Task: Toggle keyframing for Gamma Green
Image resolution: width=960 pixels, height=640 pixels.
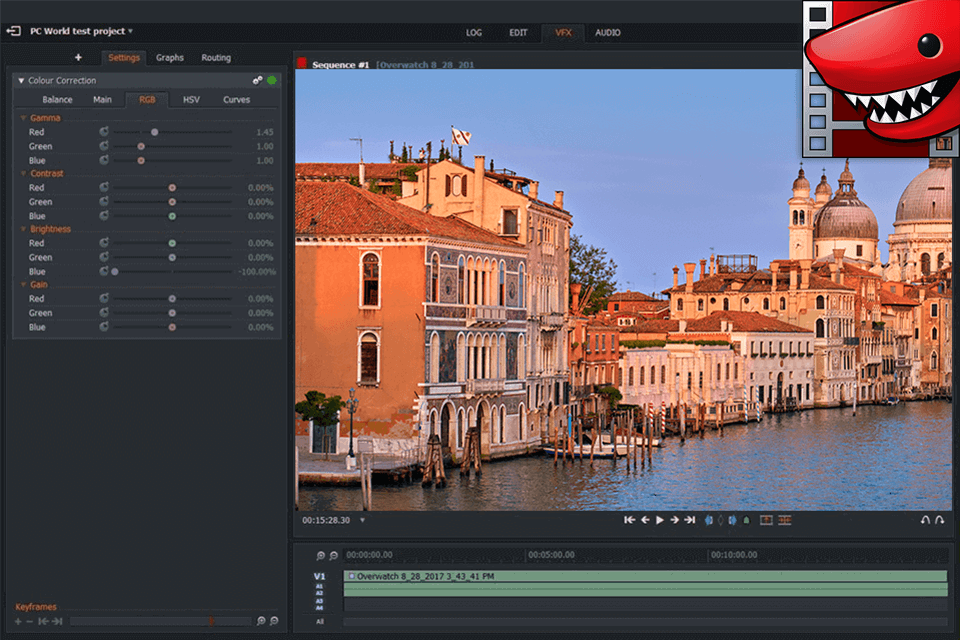Action: click(104, 146)
